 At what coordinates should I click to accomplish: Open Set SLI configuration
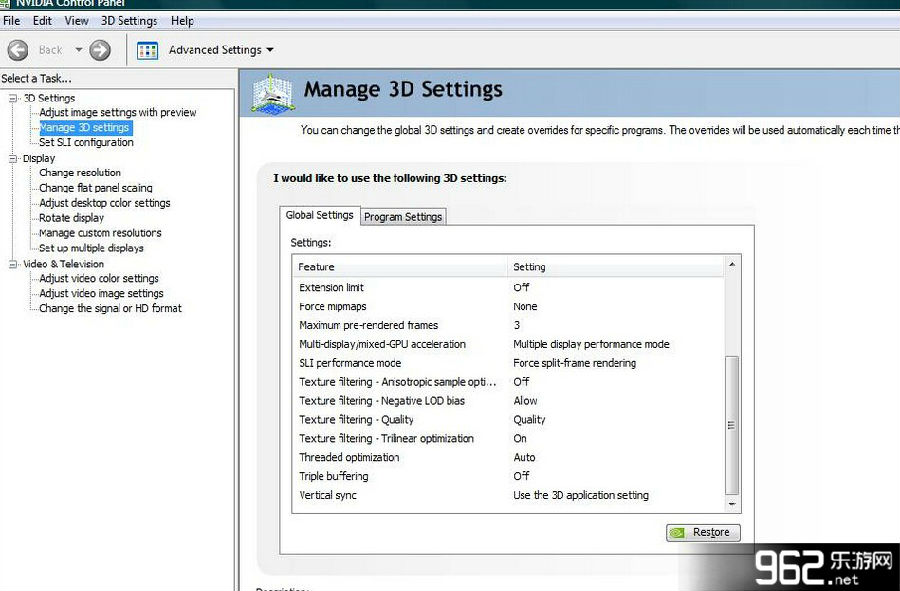(x=86, y=142)
